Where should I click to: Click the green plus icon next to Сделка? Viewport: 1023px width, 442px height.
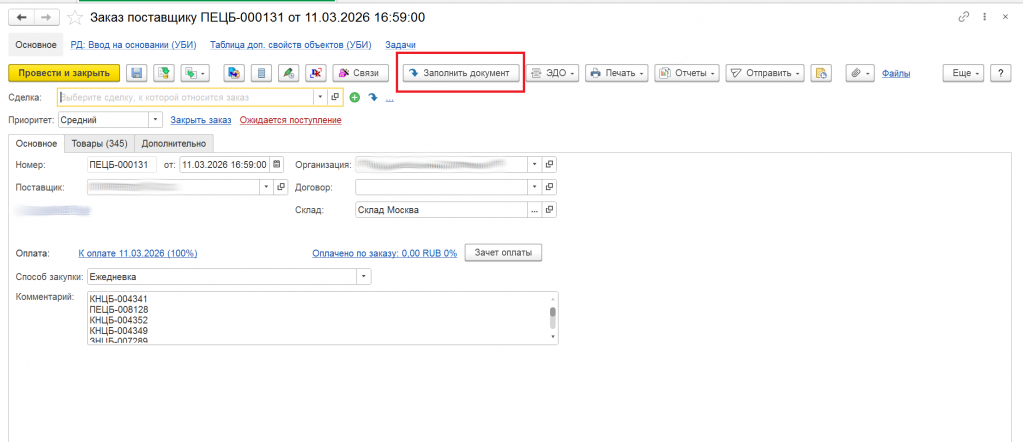point(354,97)
